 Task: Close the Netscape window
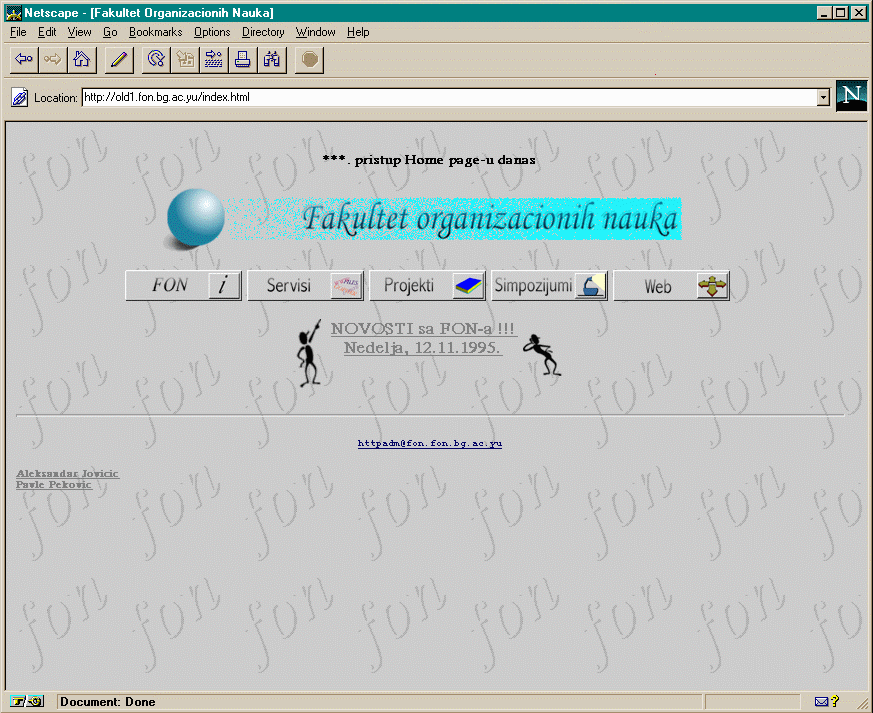[x=859, y=12]
